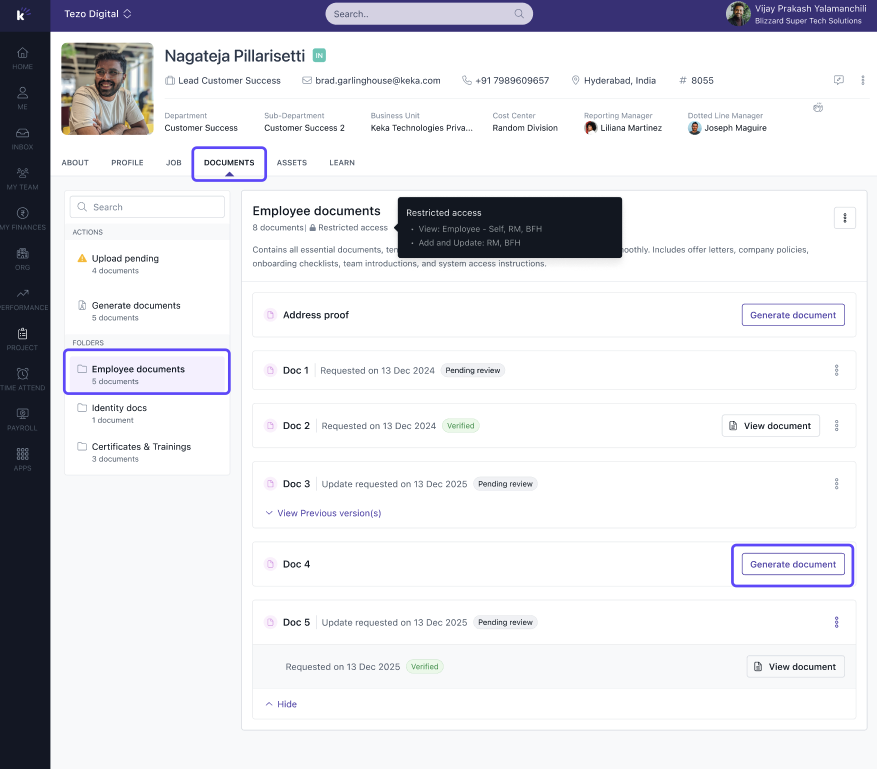
Task: Open Doc 1 three-dot options menu
Action: 836,370
